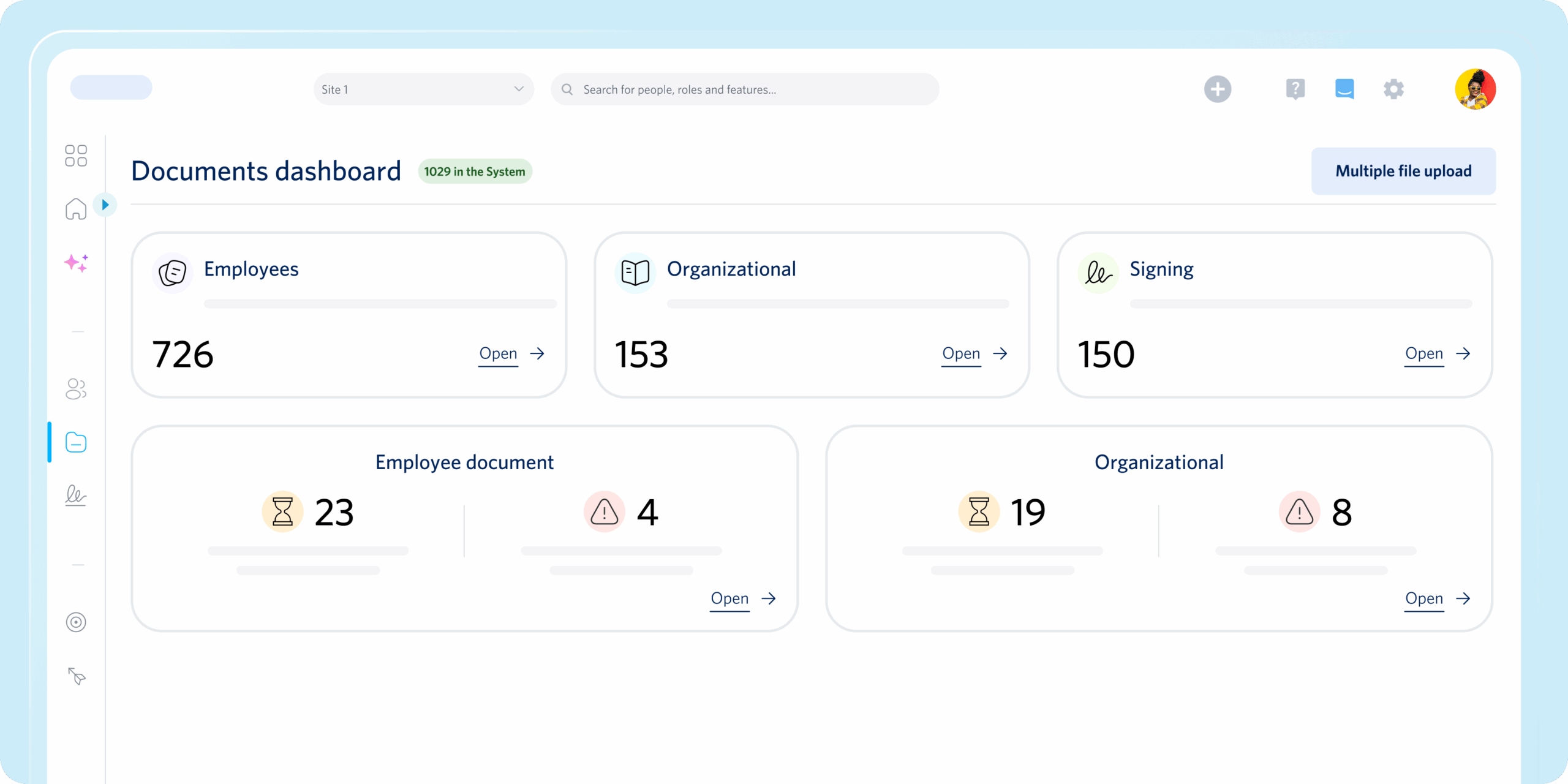Open the Employees documents link

(498, 353)
